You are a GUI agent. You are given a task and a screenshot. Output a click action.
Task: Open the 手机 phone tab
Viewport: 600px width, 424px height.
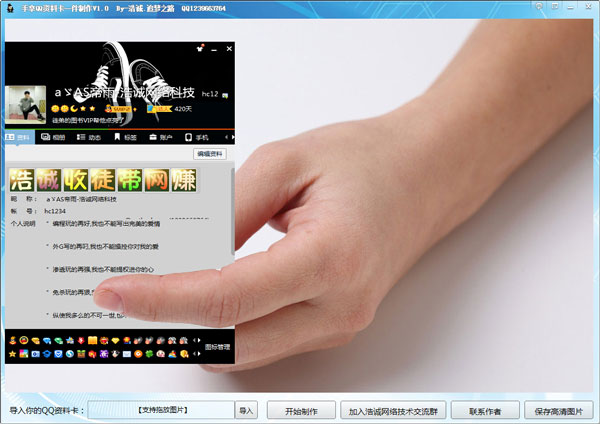(x=196, y=137)
